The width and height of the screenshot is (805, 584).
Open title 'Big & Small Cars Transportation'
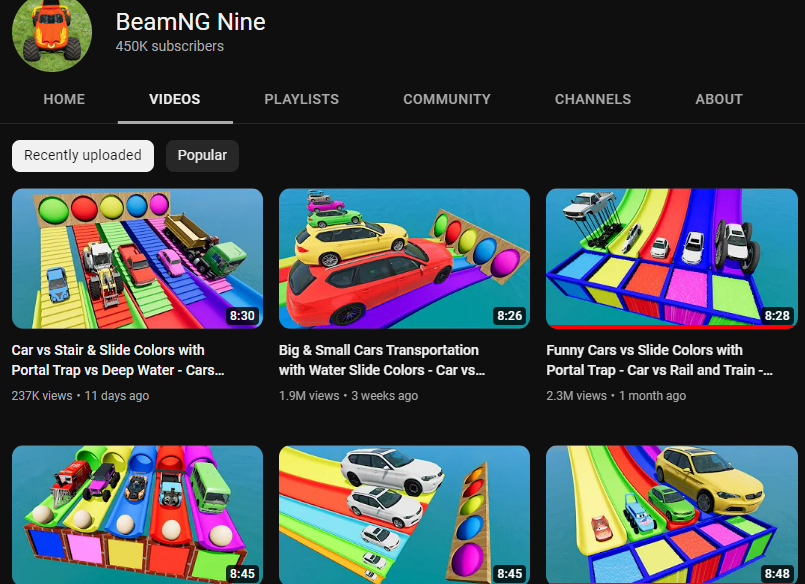point(382,360)
